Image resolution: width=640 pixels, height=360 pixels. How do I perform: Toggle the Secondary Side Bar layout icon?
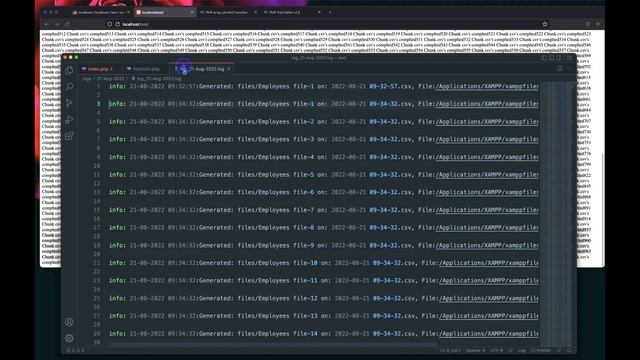click(x=559, y=58)
